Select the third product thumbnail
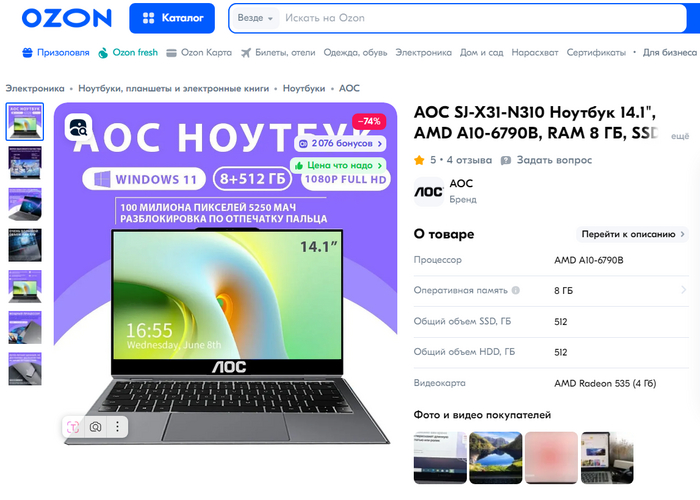700x500 pixels. click(x=25, y=204)
